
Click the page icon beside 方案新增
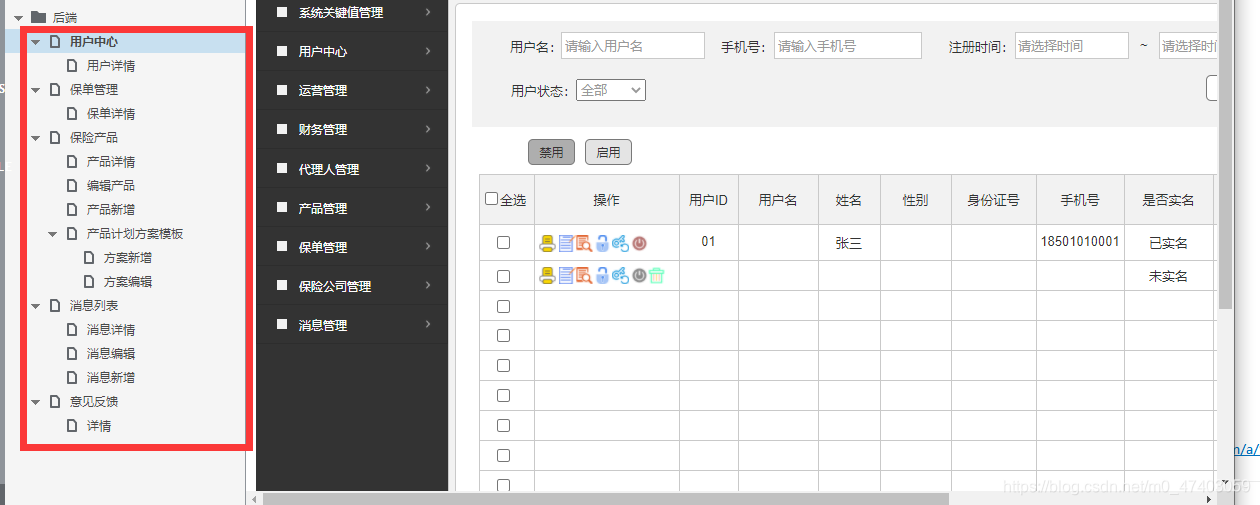(89, 258)
